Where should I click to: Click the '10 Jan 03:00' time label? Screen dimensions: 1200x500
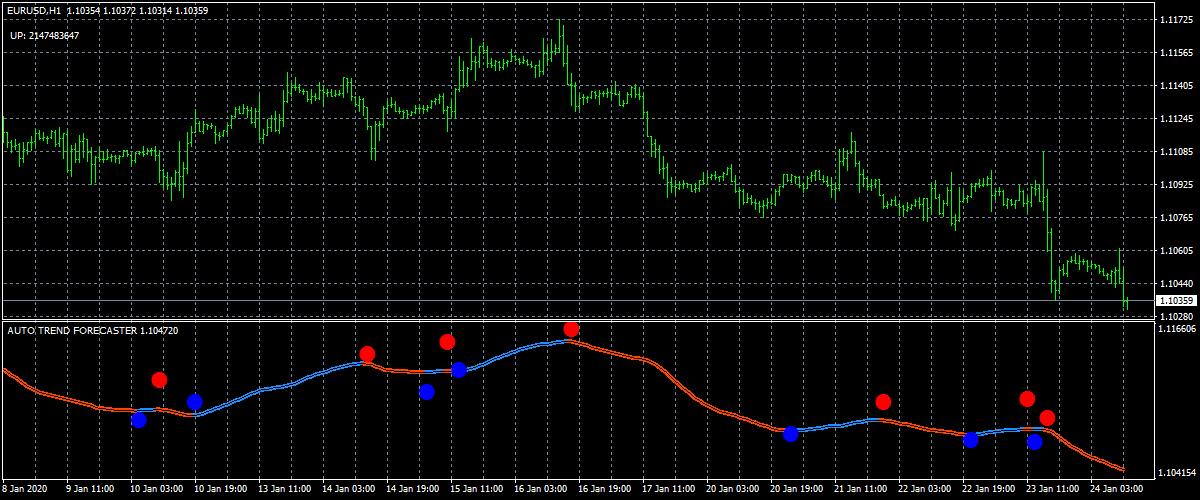click(x=155, y=490)
